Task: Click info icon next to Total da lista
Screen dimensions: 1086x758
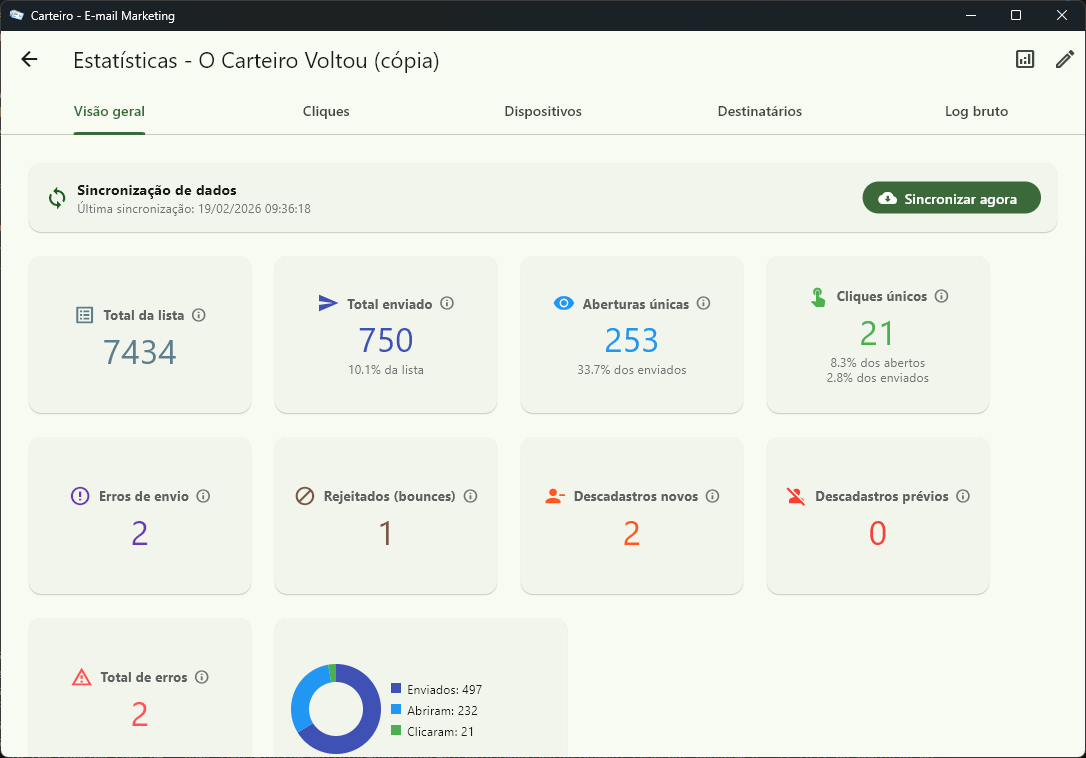Action: 199,315
